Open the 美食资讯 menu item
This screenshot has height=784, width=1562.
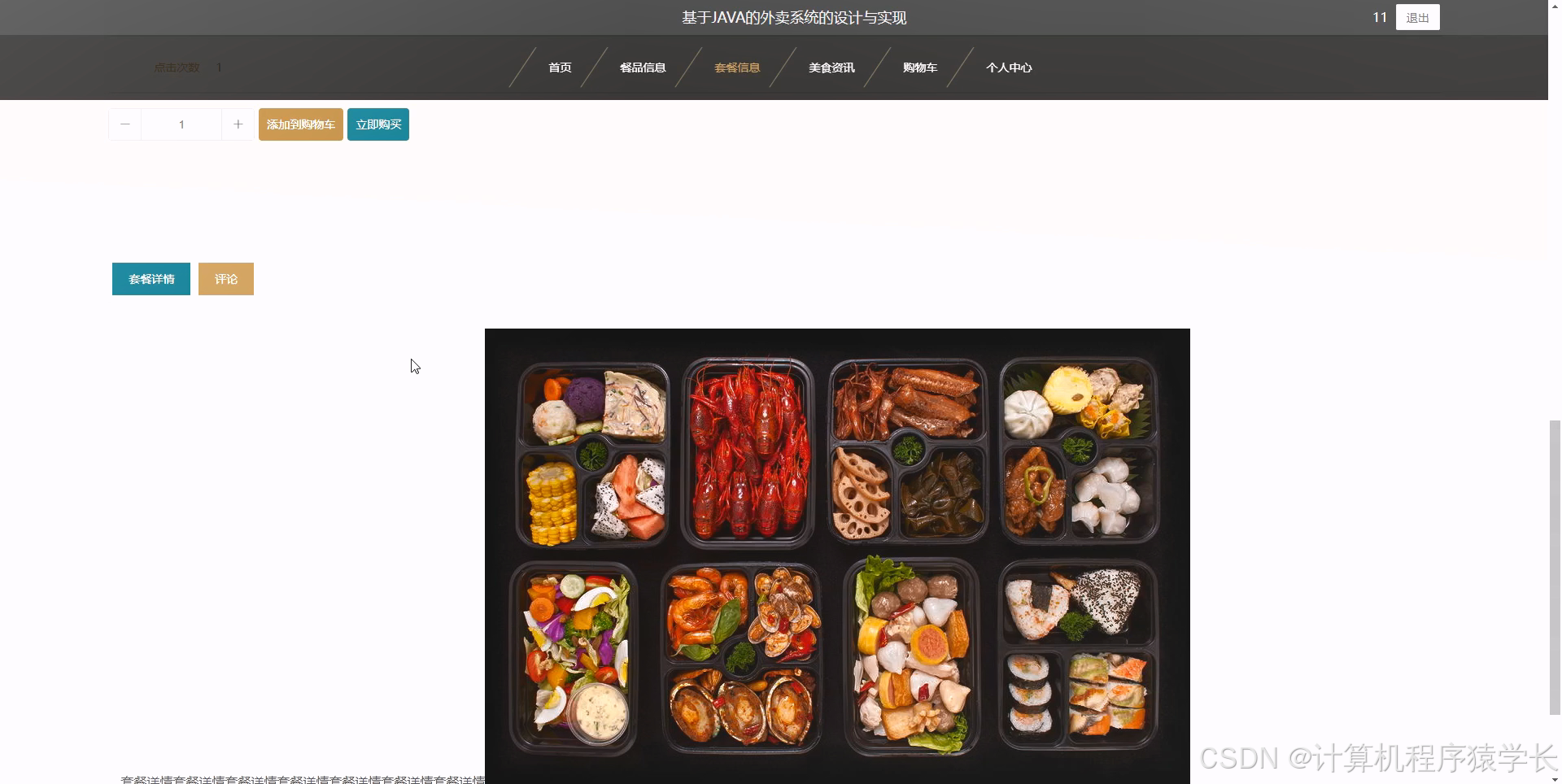point(831,68)
